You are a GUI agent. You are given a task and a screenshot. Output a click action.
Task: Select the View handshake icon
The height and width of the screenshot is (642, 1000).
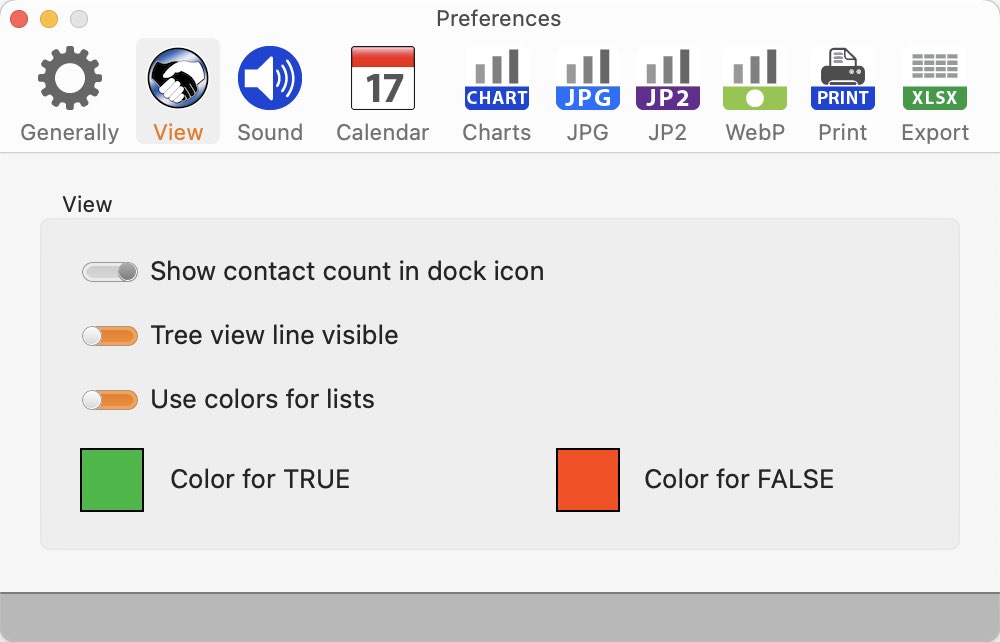(x=178, y=78)
